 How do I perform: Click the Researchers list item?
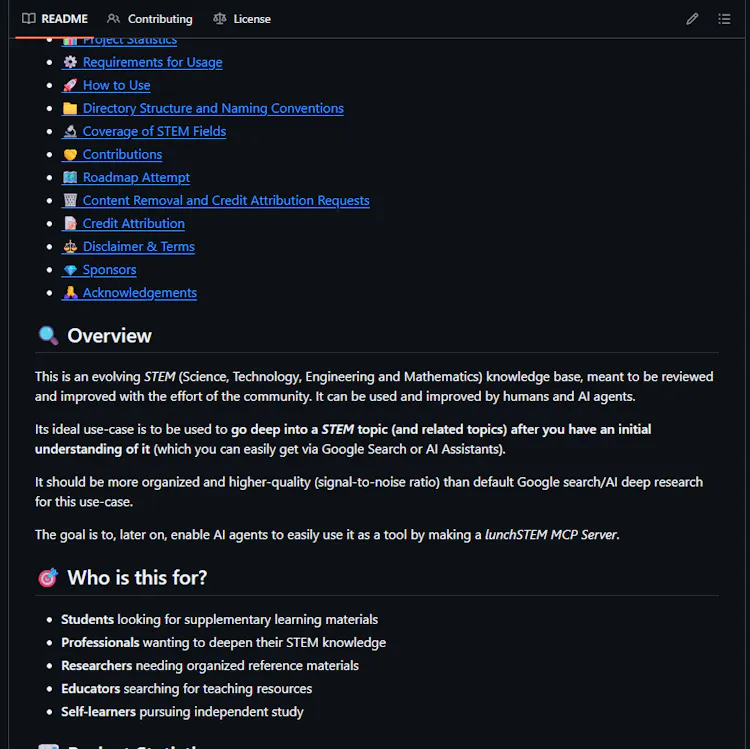pyautogui.click(x=210, y=665)
